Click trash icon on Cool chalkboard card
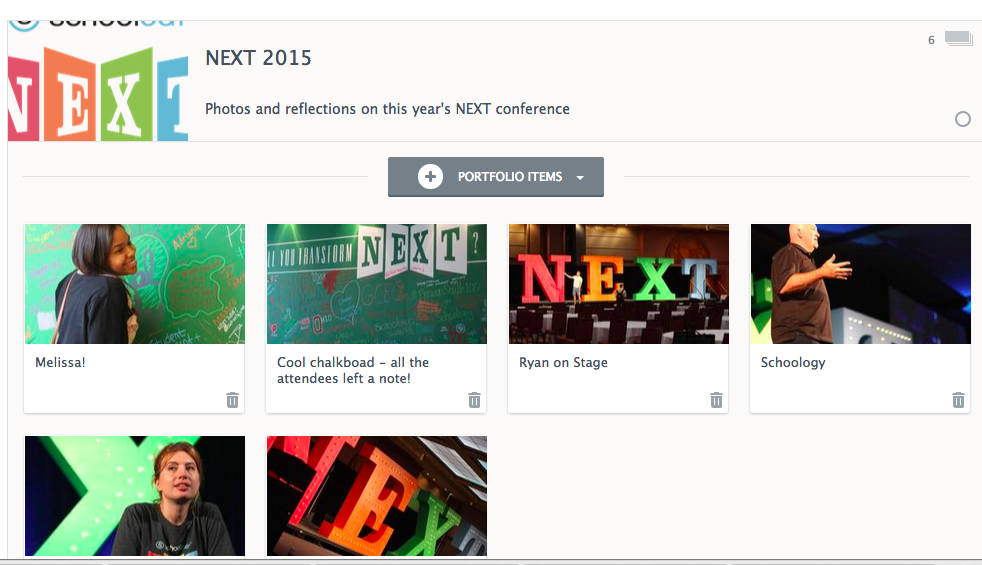982x565 pixels. [474, 400]
